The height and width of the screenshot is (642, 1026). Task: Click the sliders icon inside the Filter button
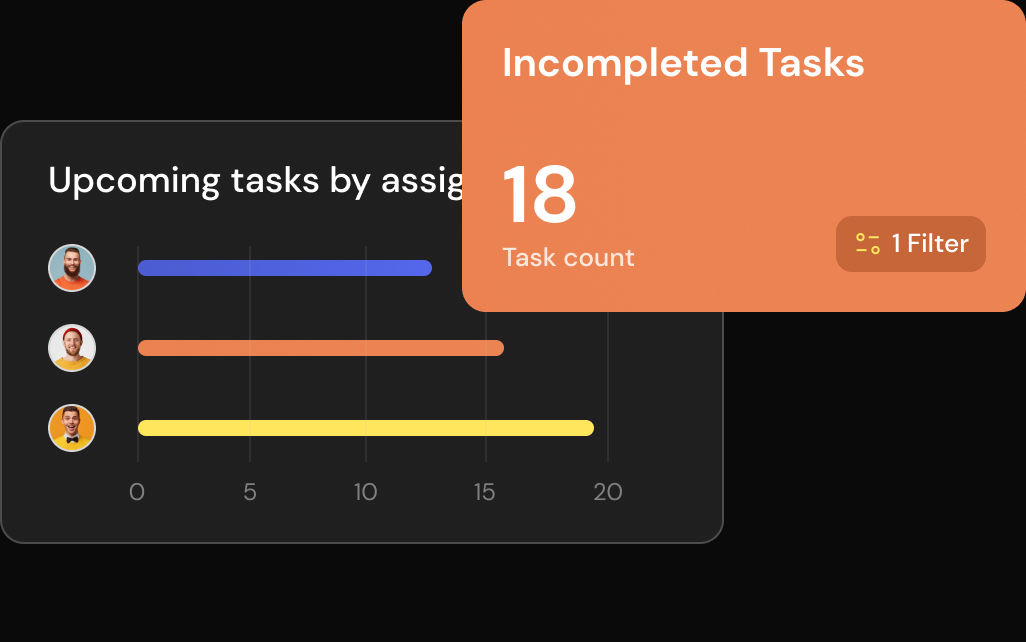point(867,244)
